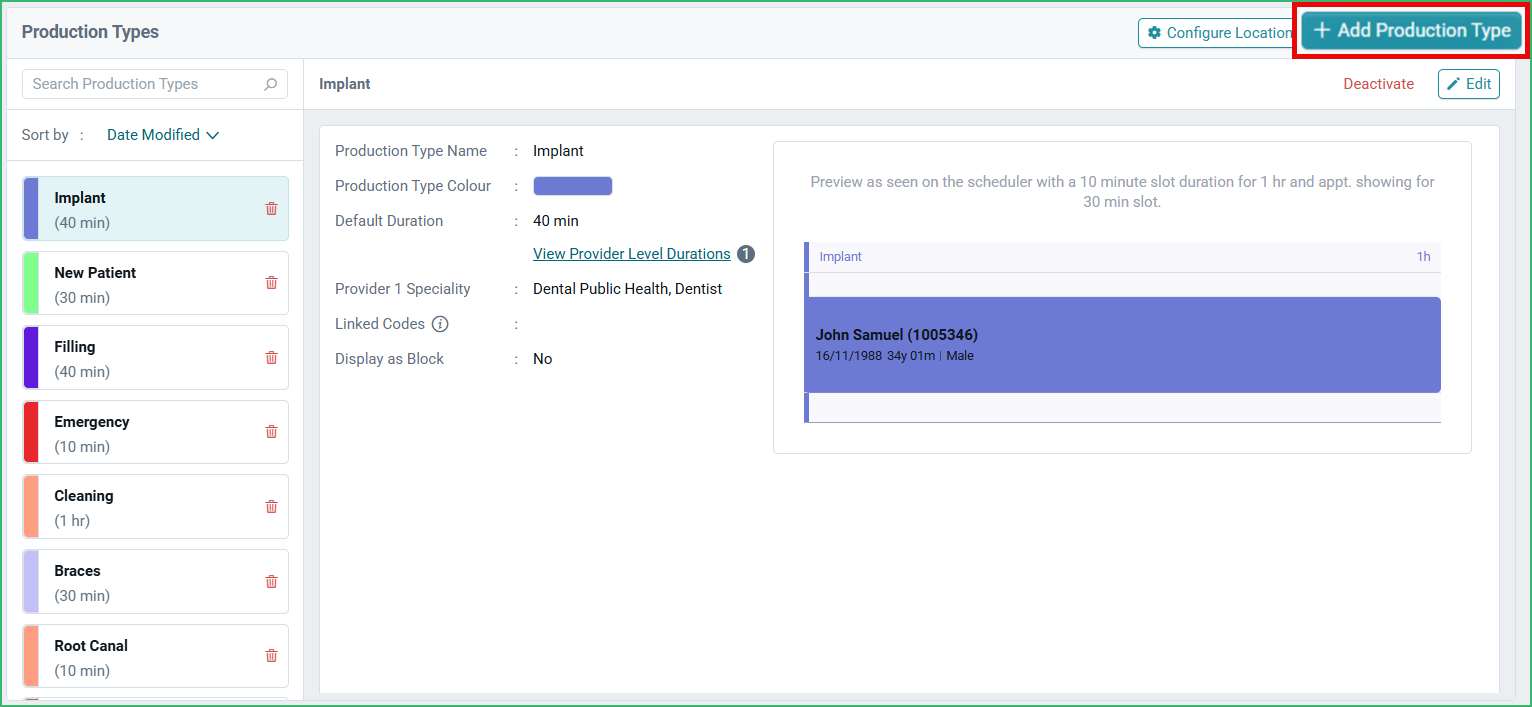Click 'Dental Public Health, Dentist' speciality text
Image resolution: width=1532 pixels, height=707 pixels.
(628, 289)
